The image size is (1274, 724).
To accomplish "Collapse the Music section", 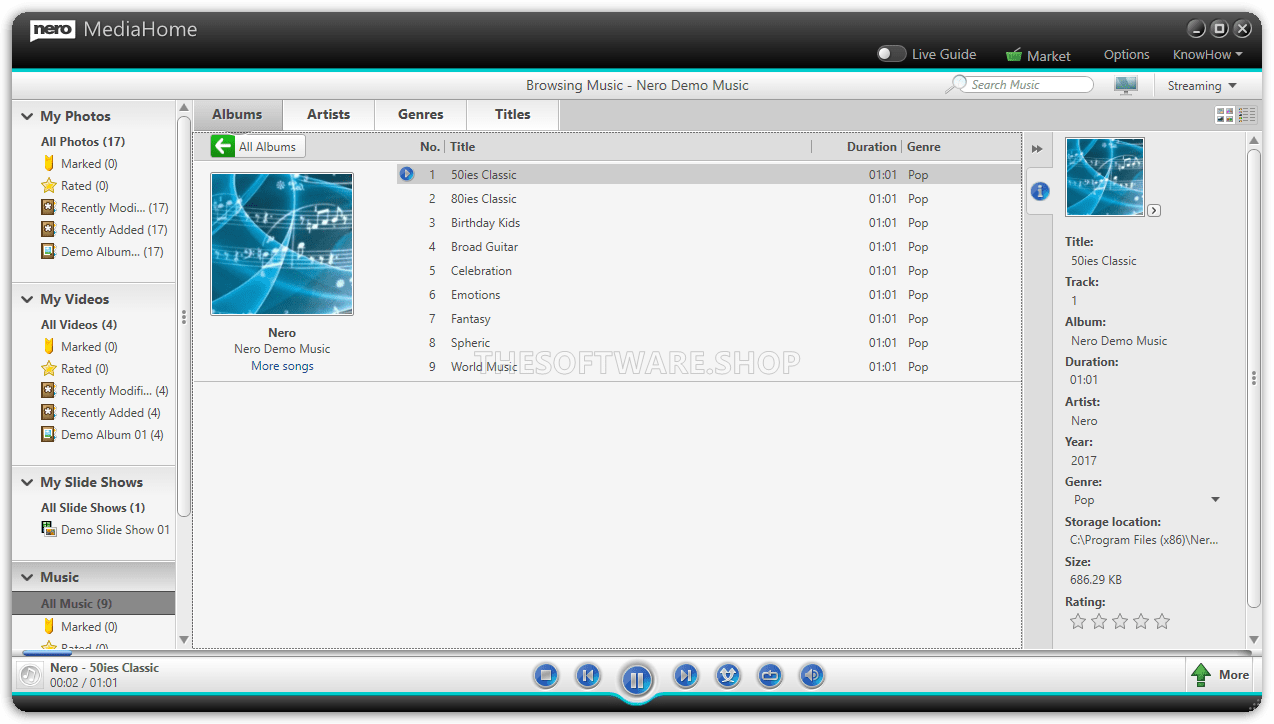I will coord(27,578).
